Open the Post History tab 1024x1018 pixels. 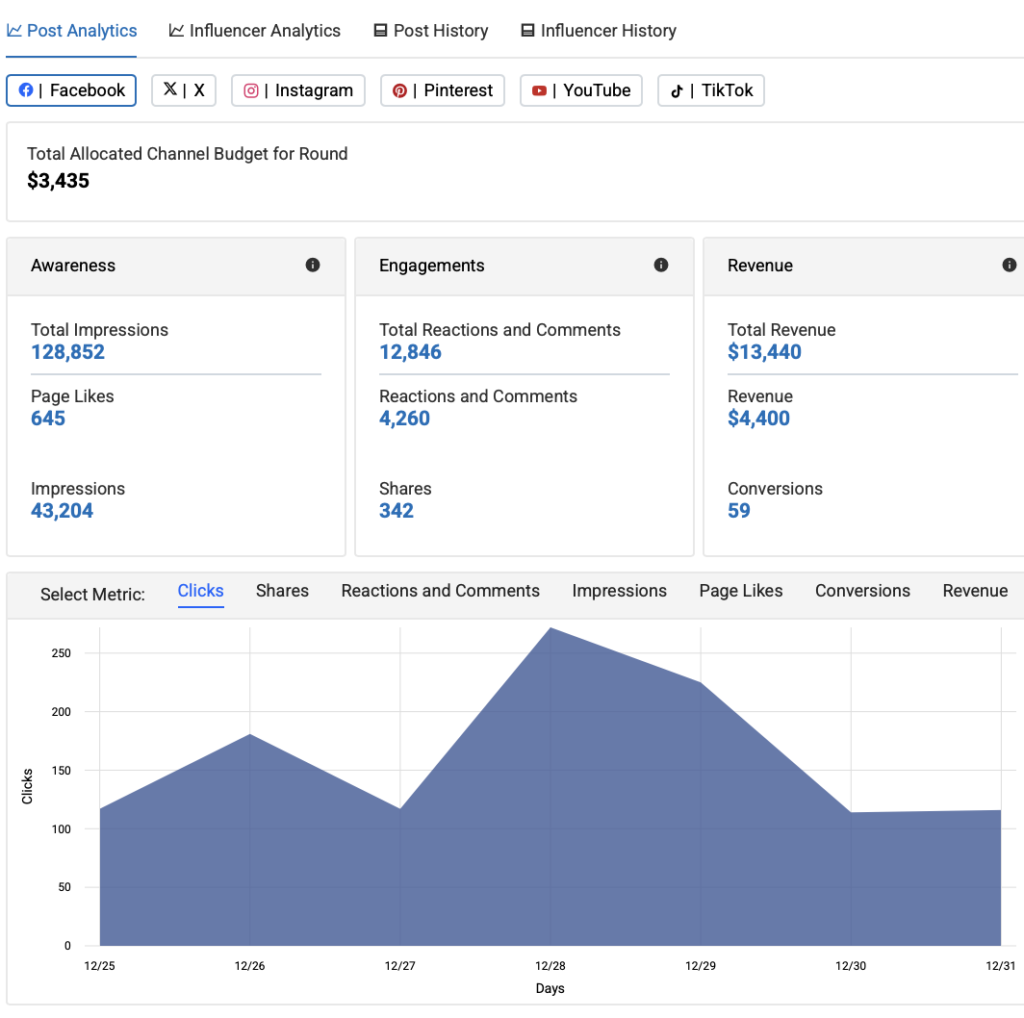point(431,31)
